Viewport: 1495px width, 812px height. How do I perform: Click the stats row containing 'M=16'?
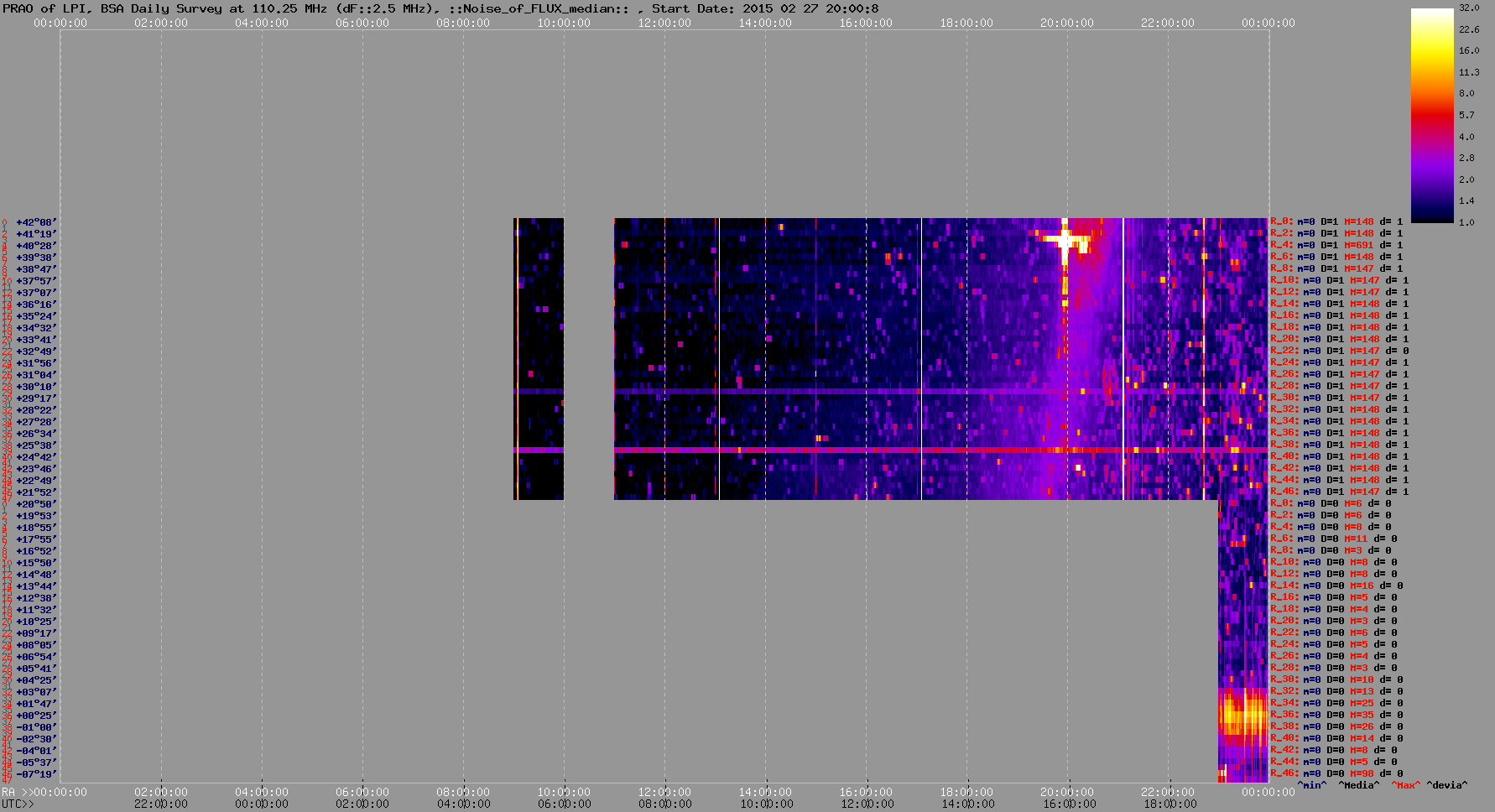(x=1336, y=586)
